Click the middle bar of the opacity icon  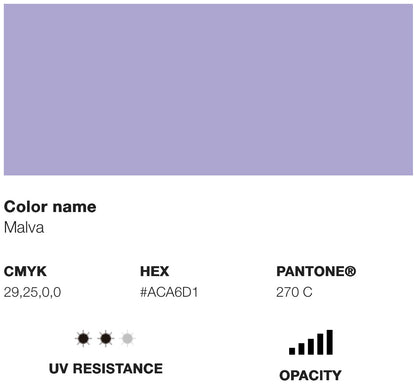coord(311,346)
